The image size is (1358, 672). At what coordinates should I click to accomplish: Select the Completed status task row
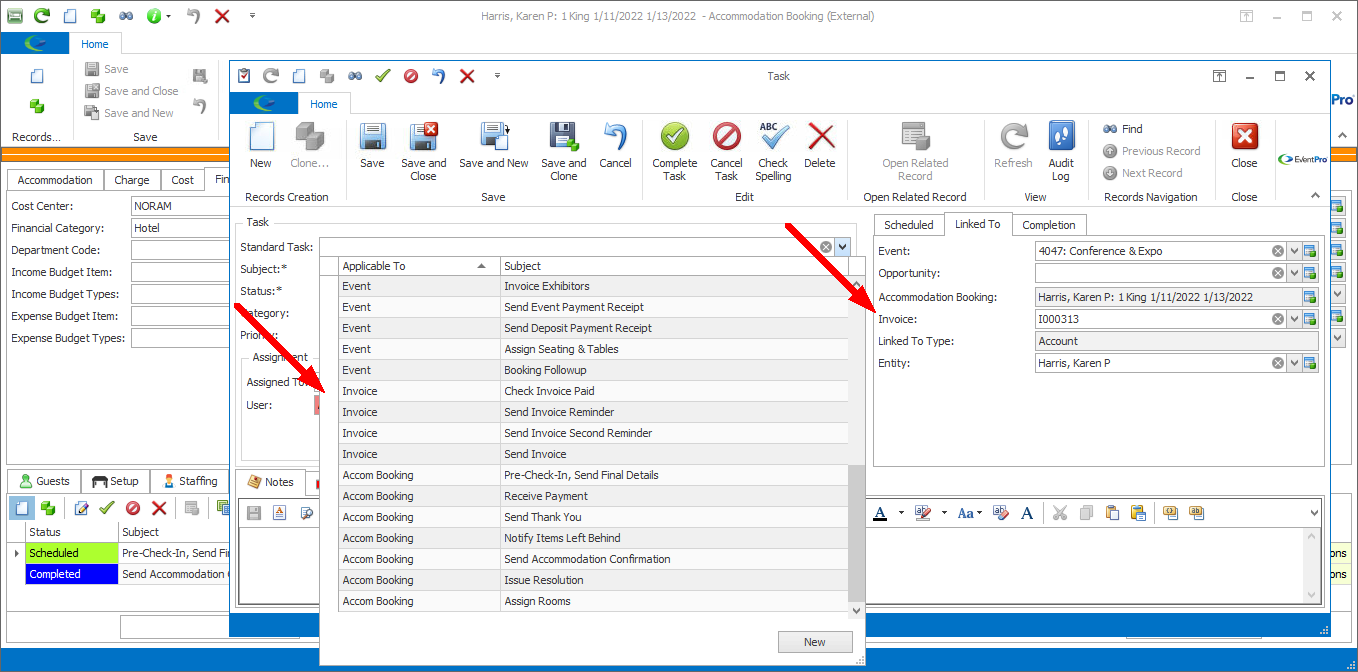coord(119,574)
